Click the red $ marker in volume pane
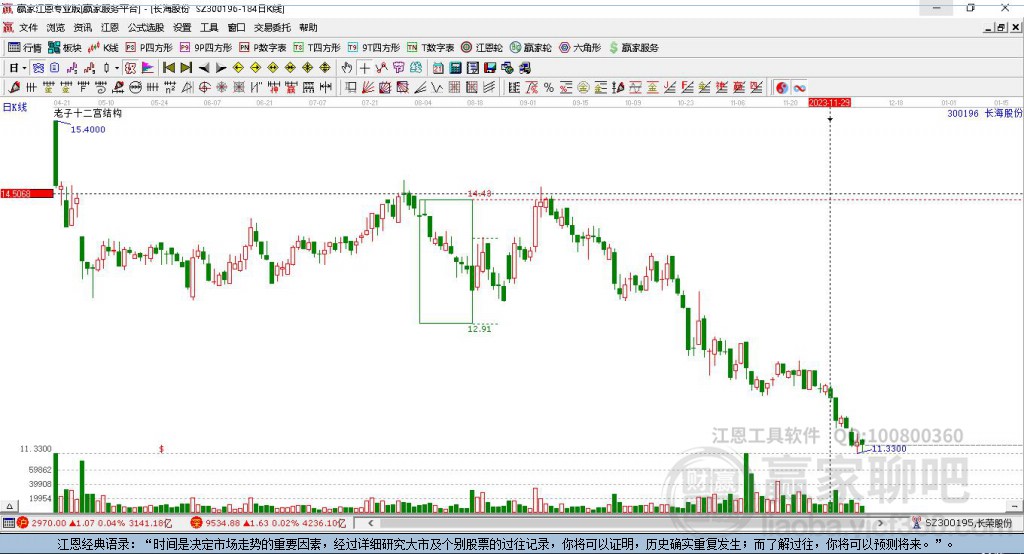The image size is (1024, 554). click(x=161, y=449)
